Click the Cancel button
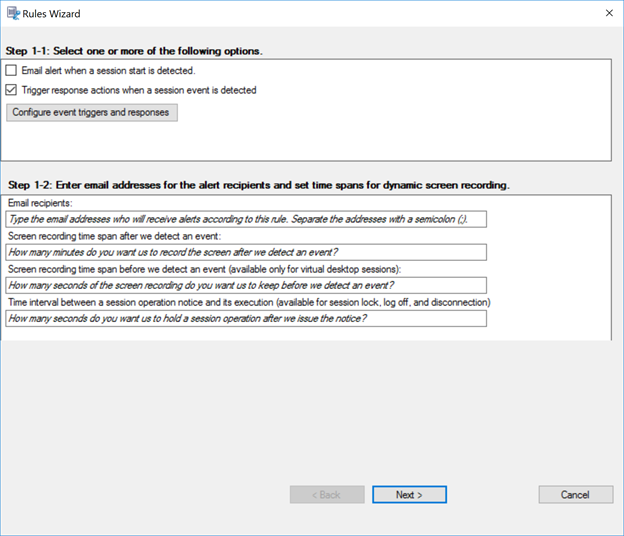Screen dimensions: 624x536 coord(575,494)
